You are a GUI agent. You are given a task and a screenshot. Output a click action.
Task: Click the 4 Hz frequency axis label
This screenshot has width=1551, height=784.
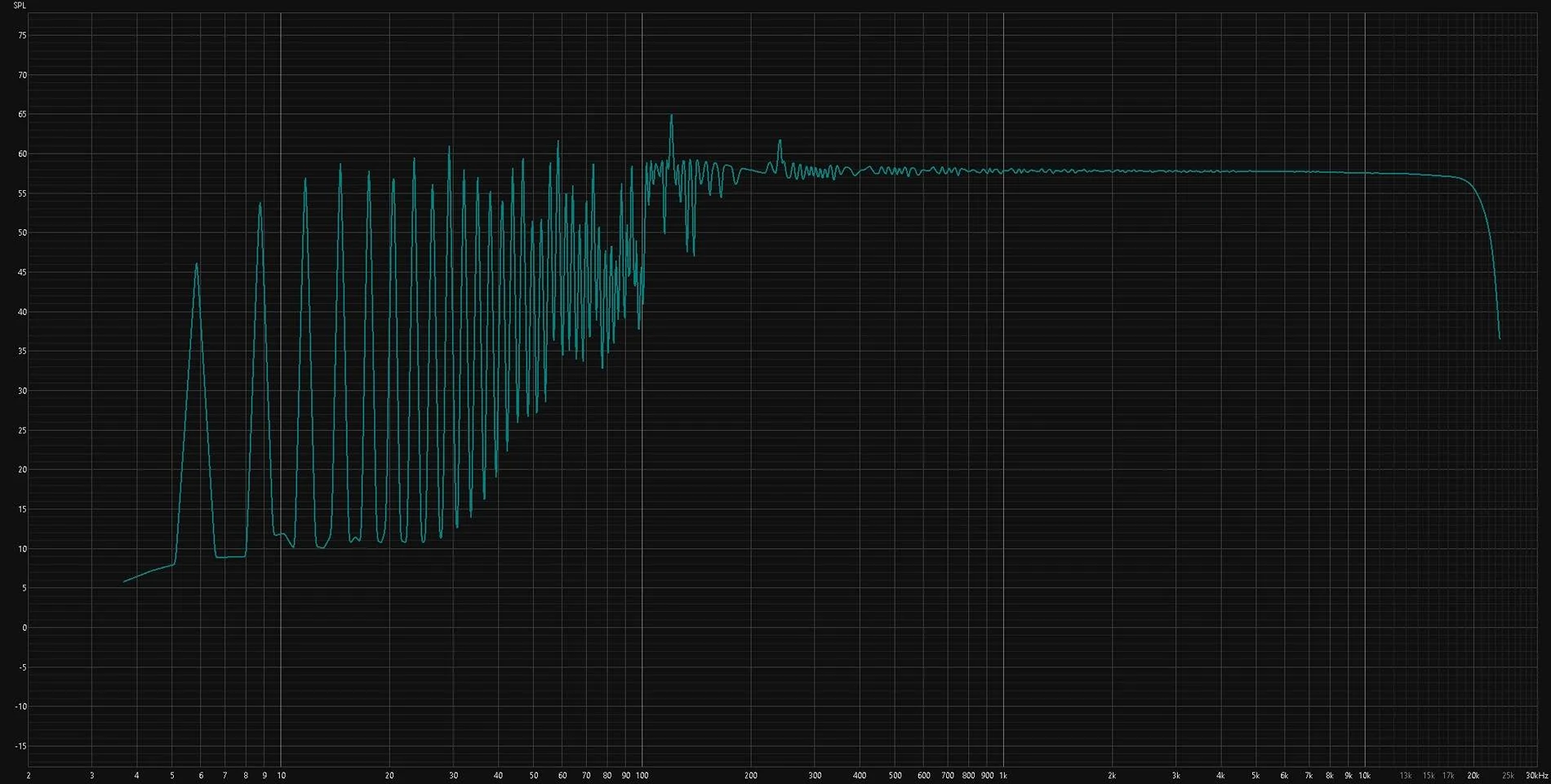[x=136, y=776]
